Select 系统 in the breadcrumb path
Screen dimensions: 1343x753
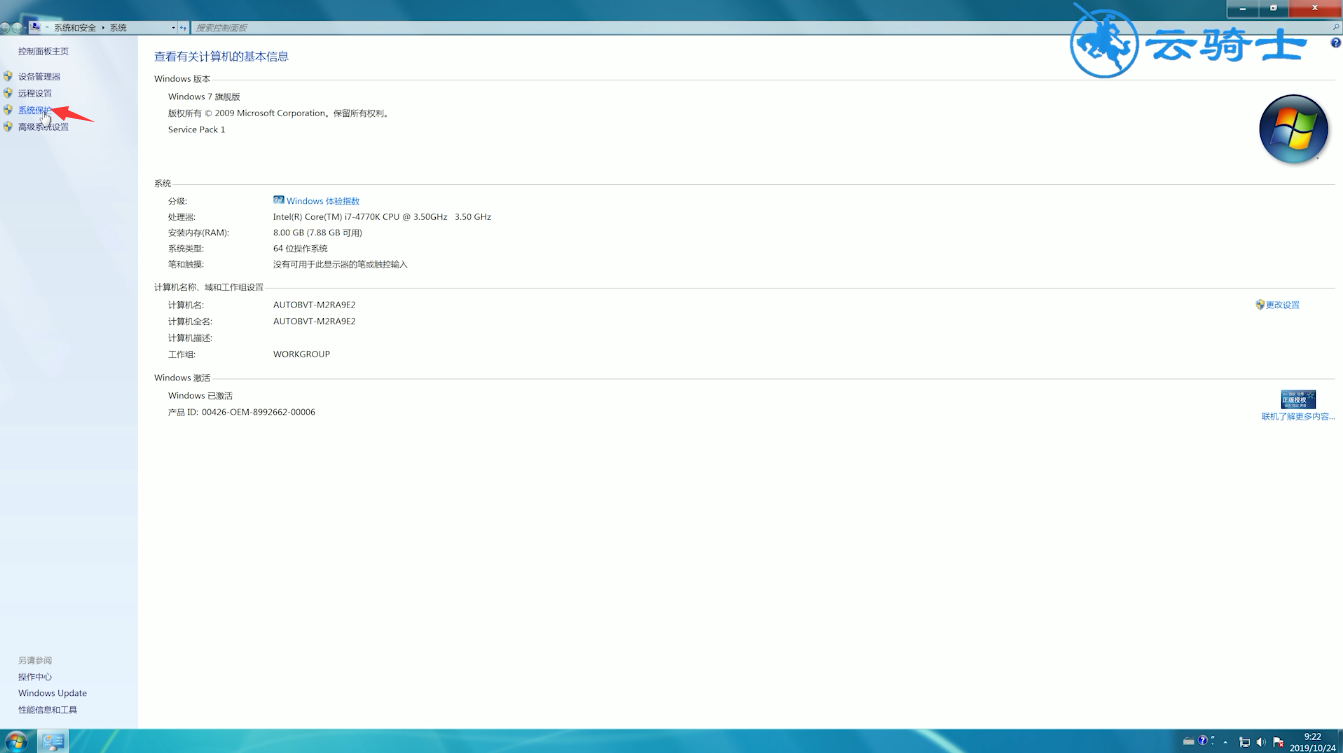click(118, 27)
